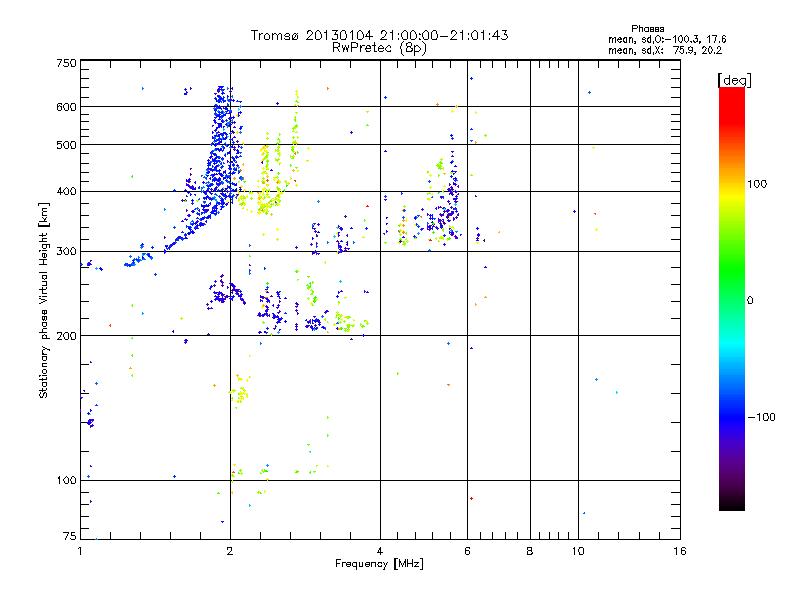Click the x-axis tick label '16'

680,551
